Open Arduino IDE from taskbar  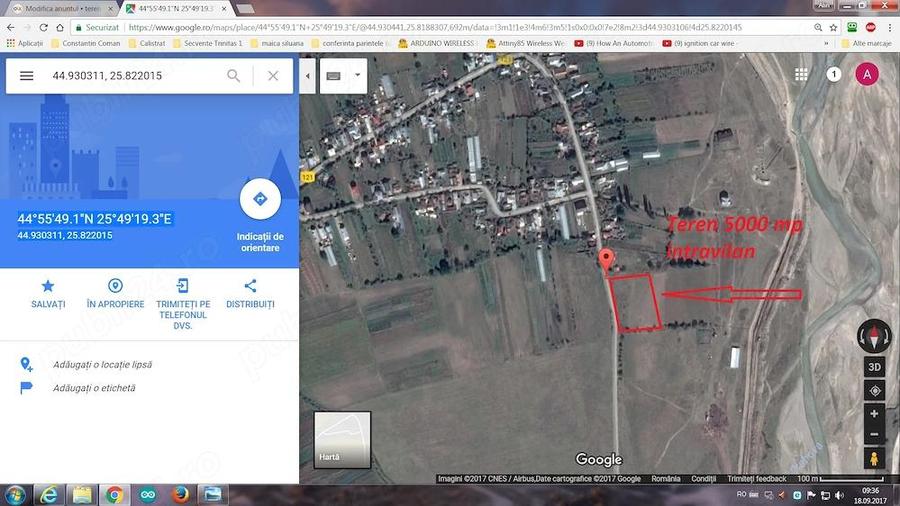coord(148,495)
